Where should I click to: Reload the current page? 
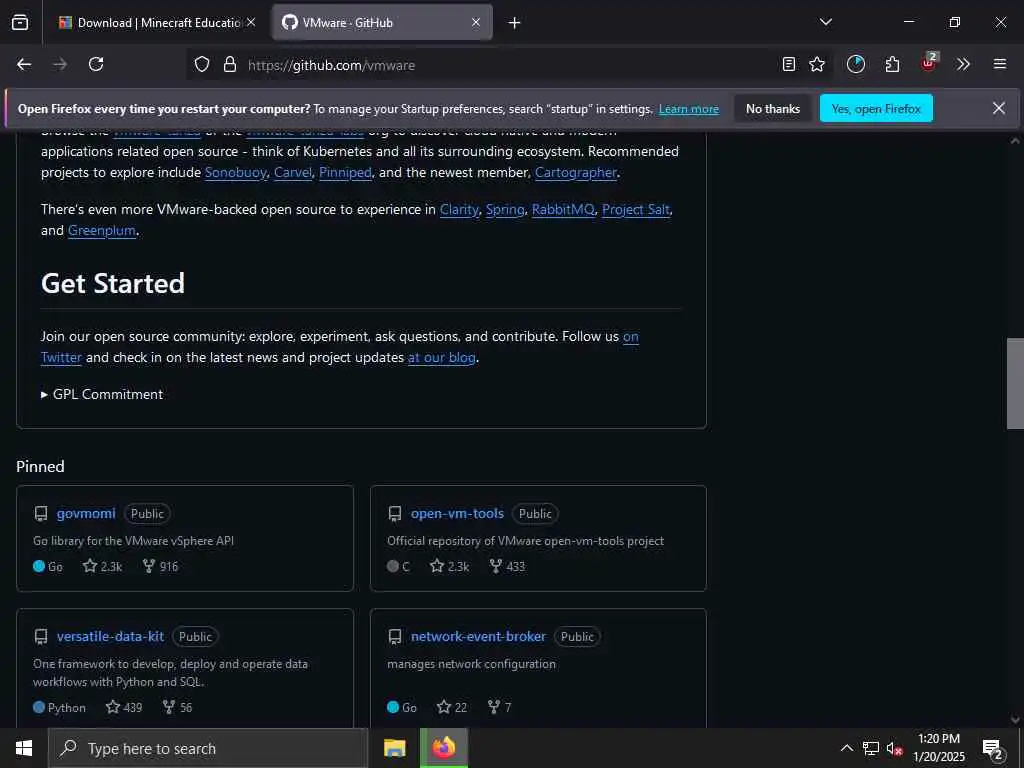(x=96, y=65)
